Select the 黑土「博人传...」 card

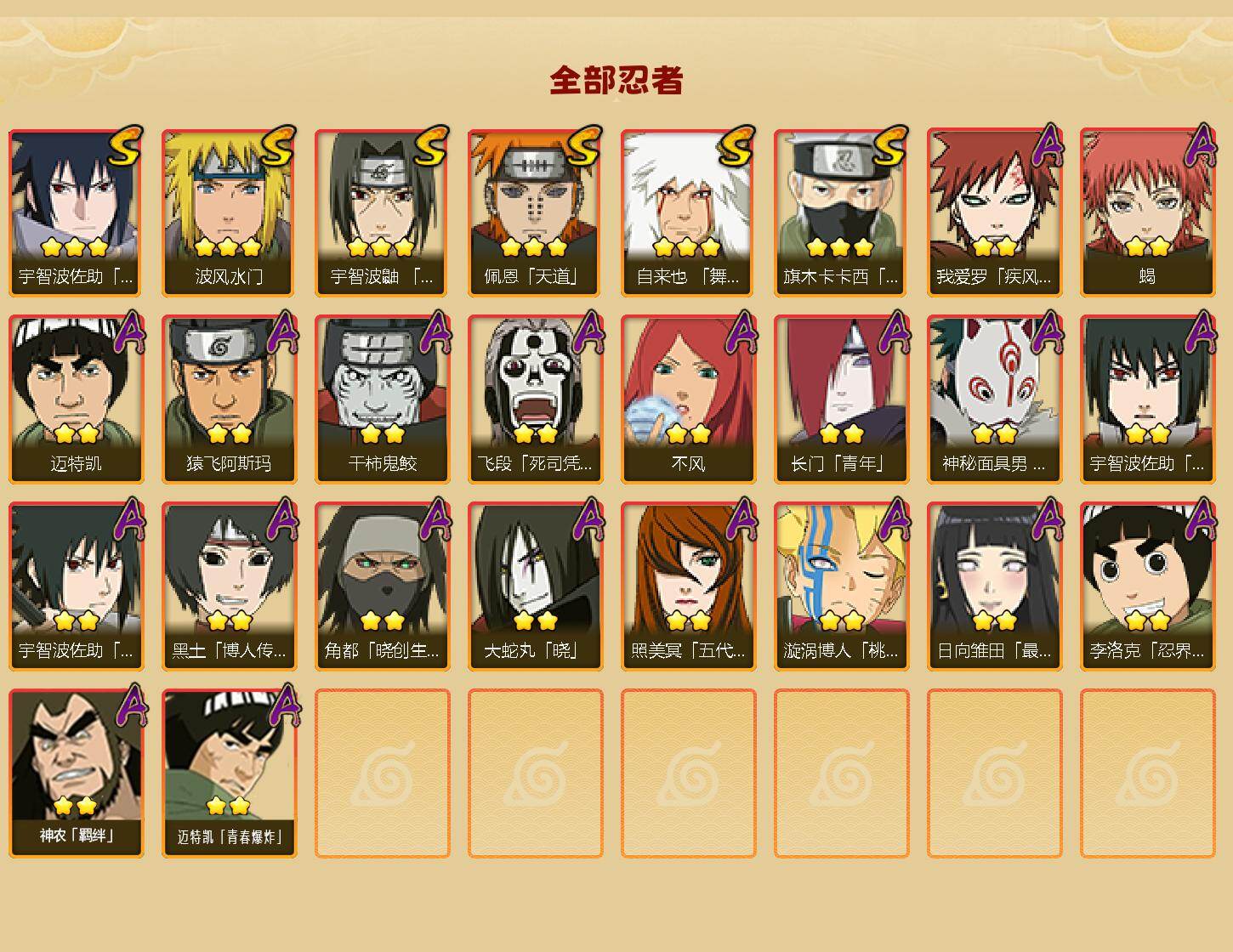pyautogui.click(x=230, y=586)
